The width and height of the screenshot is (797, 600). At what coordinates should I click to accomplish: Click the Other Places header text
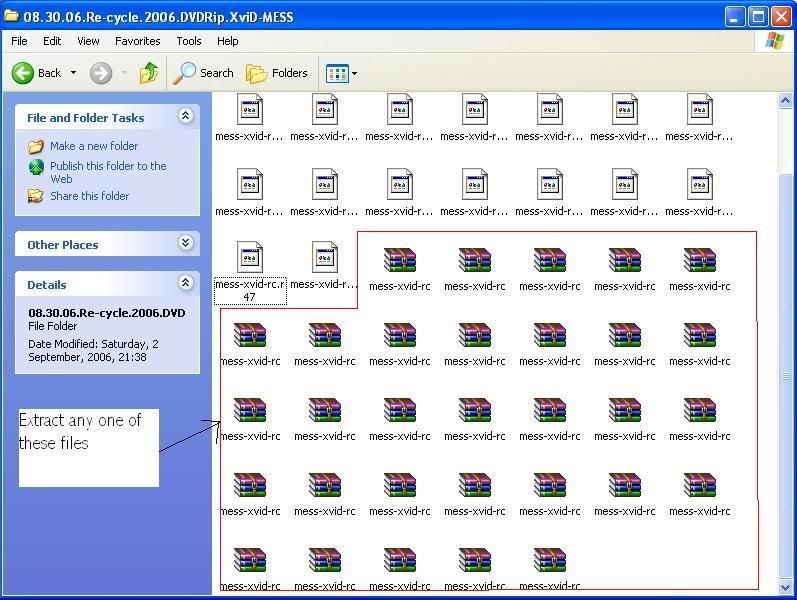point(63,245)
